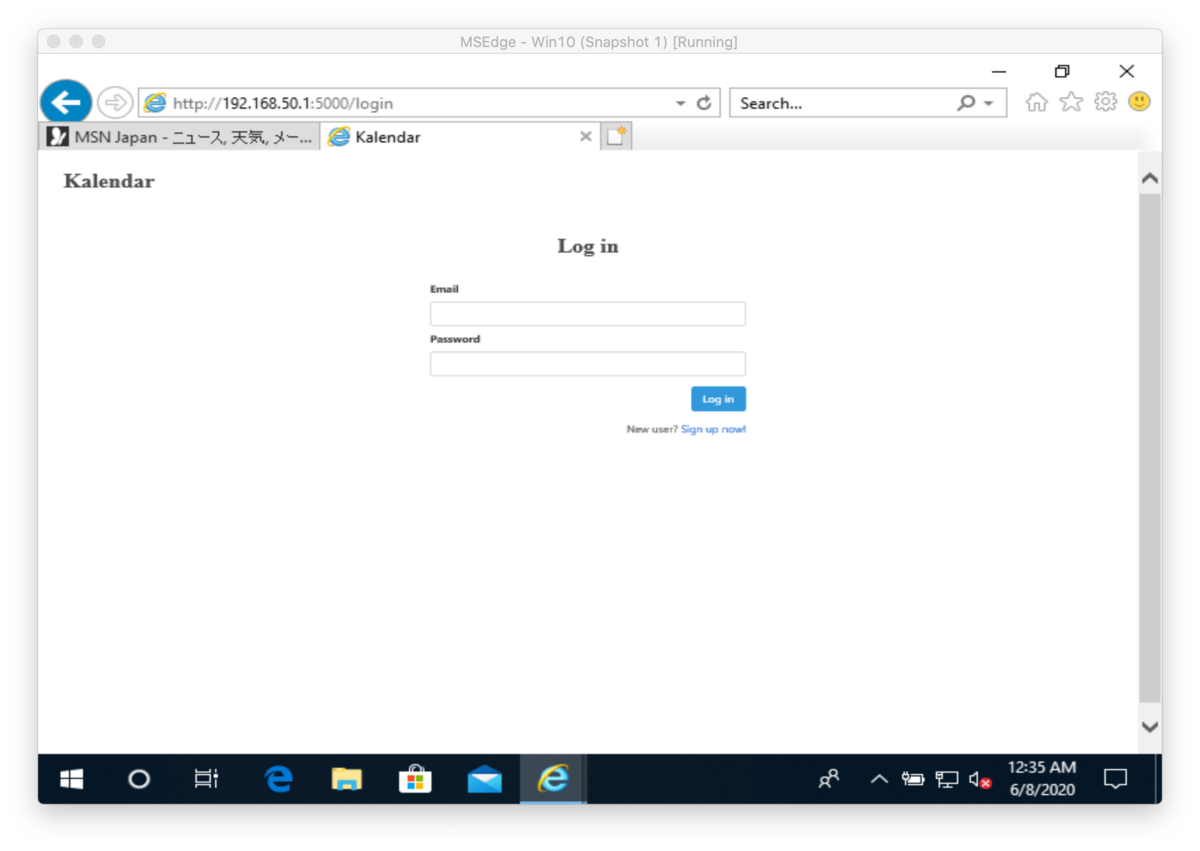Show hidden tray icons chevron
Image resolution: width=1200 pixels, height=851 pixels.
pyautogui.click(x=879, y=779)
